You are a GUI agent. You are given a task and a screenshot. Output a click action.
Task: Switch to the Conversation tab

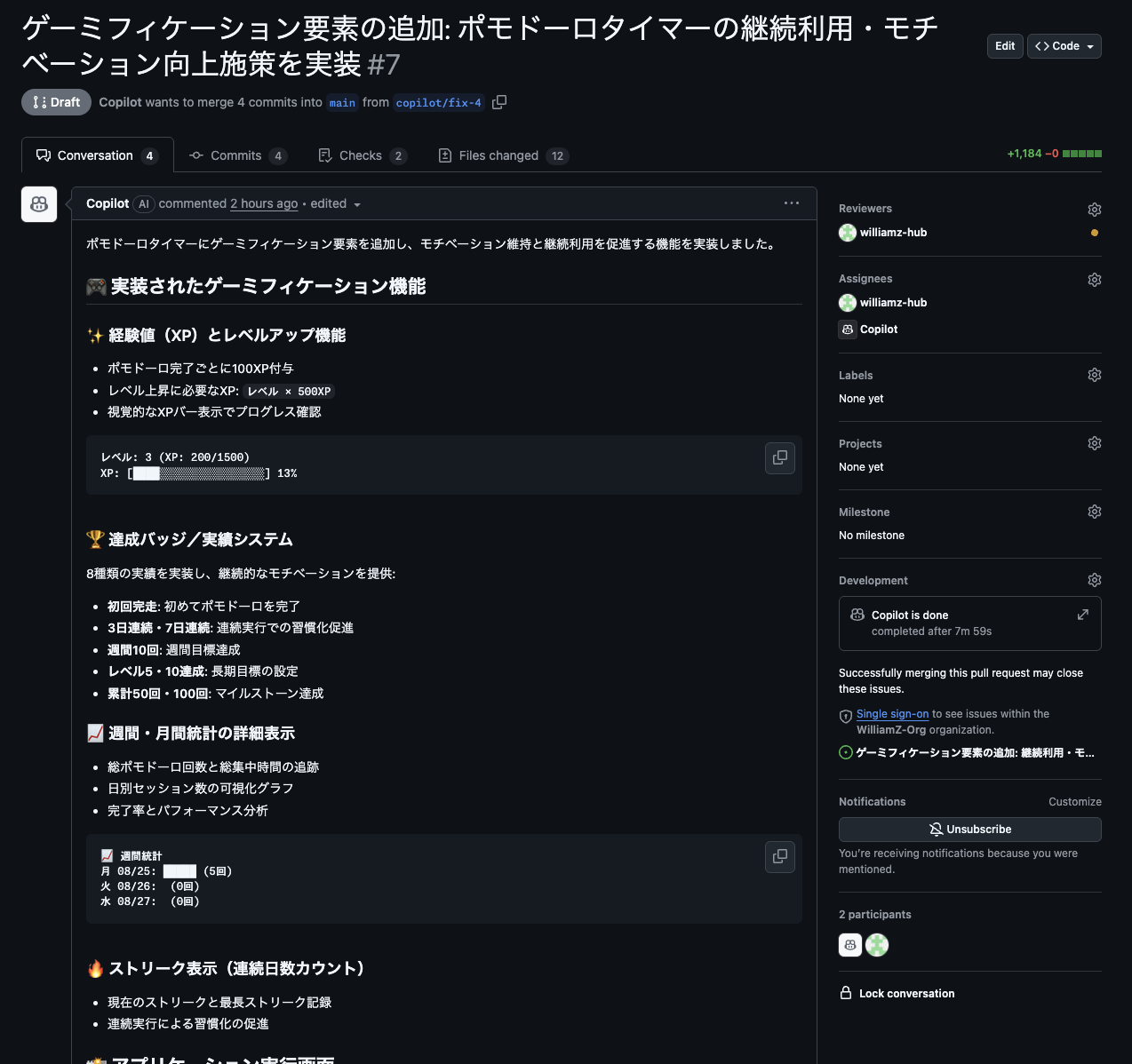point(97,155)
